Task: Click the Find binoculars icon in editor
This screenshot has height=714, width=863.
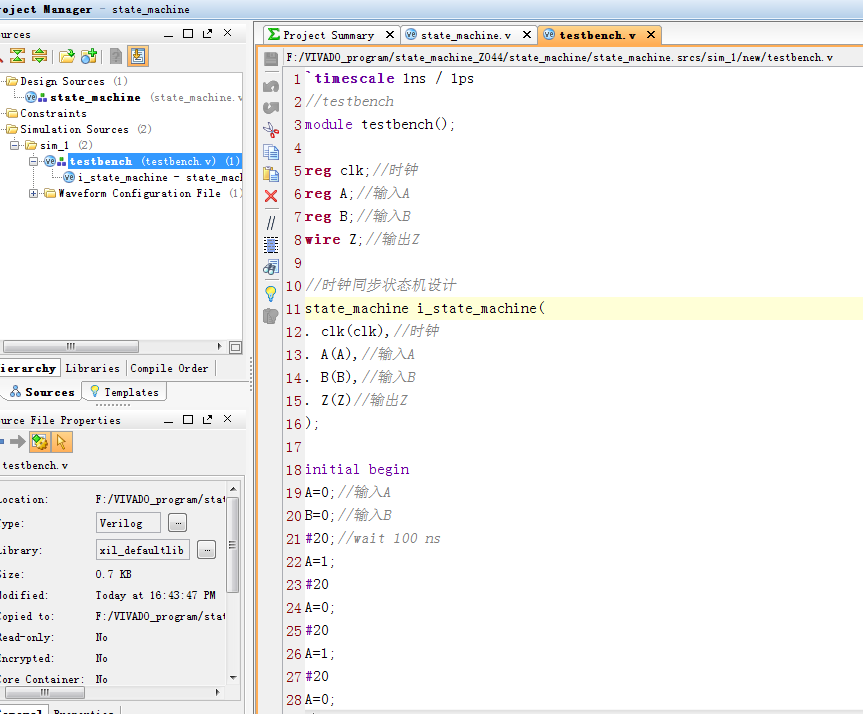Action: click(271, 268)
